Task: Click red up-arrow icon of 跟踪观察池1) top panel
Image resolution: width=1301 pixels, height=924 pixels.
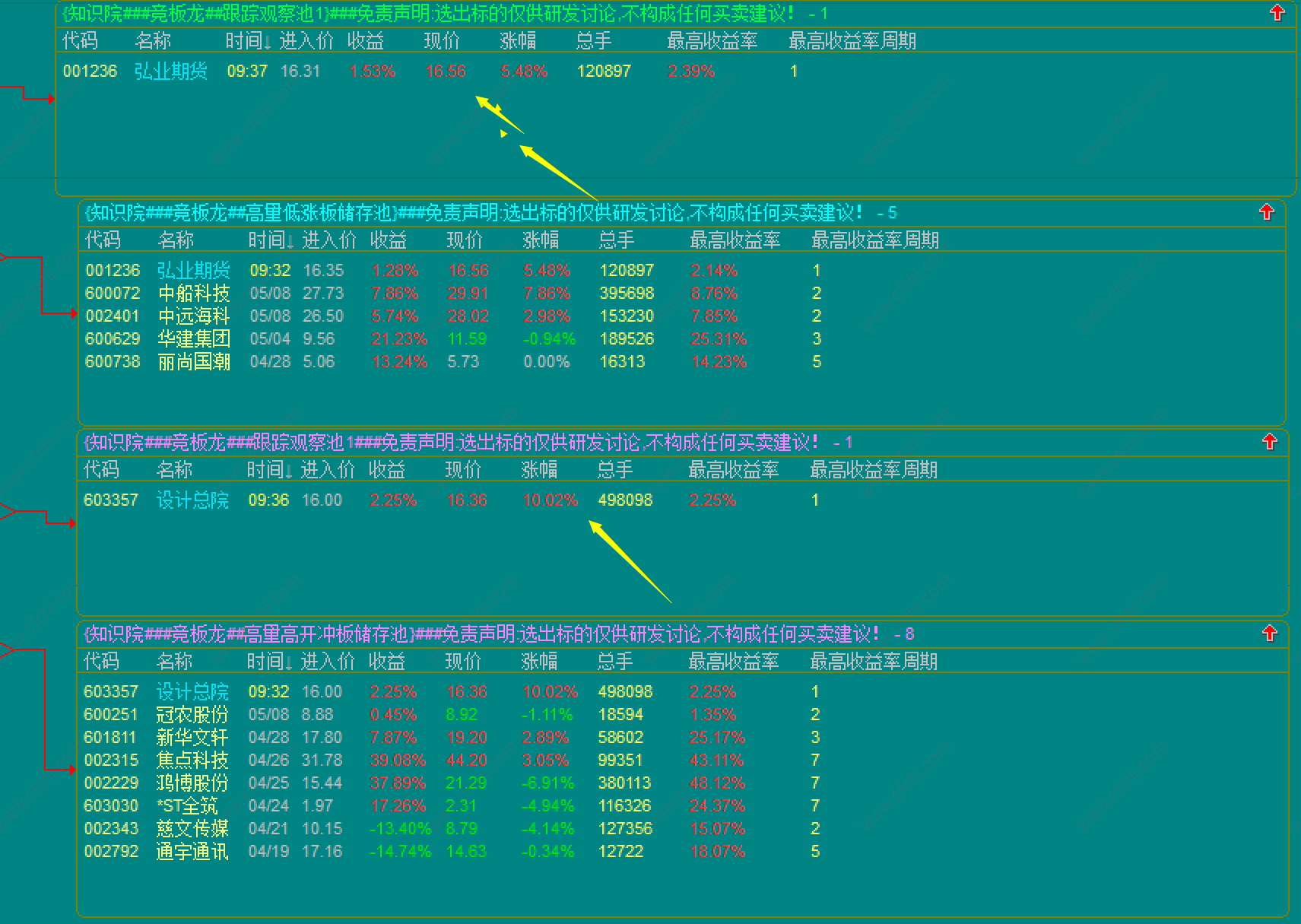Action: (1277, 13)
